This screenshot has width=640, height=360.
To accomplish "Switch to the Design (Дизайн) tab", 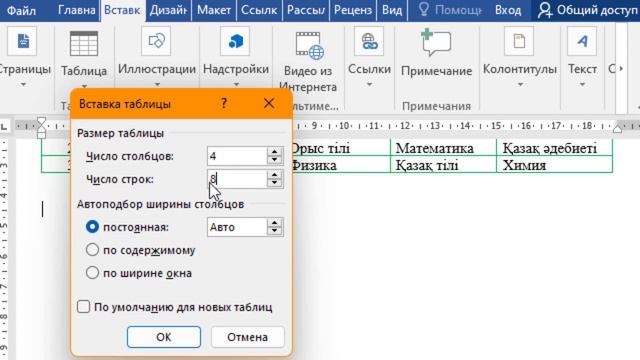I will coord(168,10).
